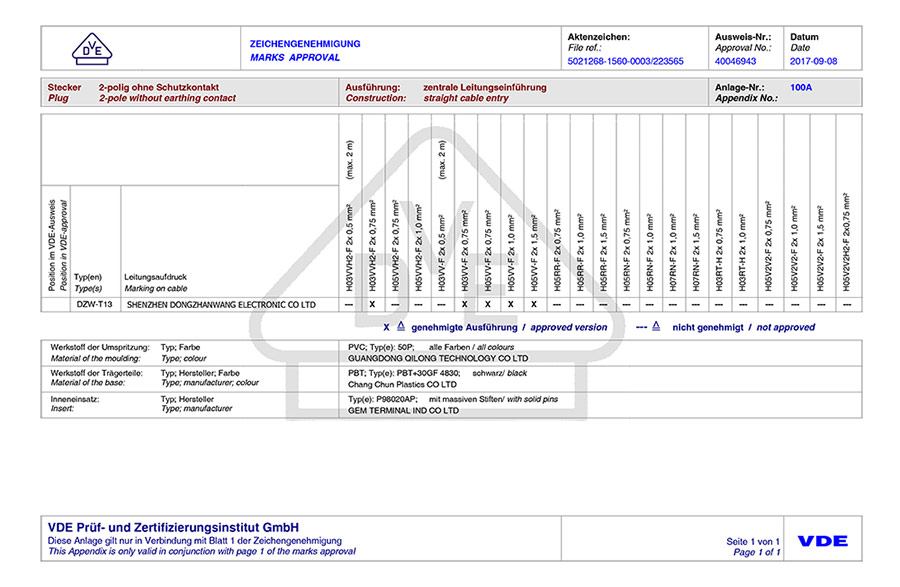
Task: Click the dashes symbol beside 'nicht genehmigt'
Action: (642, 327)
